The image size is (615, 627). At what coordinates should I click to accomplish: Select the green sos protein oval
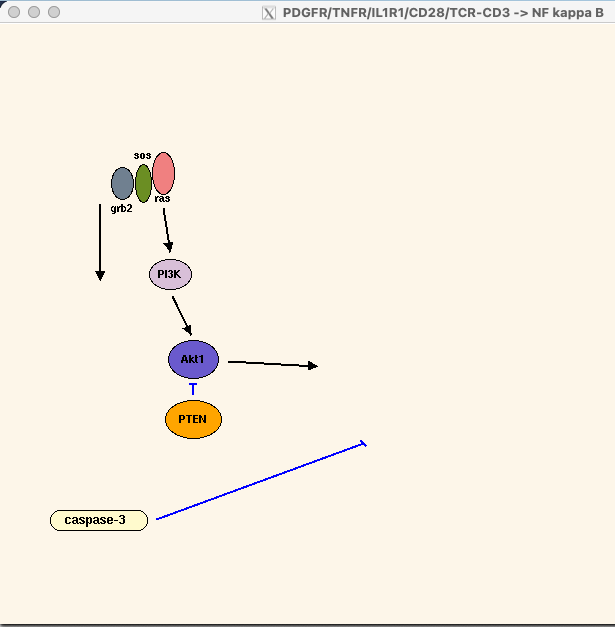(x=143, y=183)
